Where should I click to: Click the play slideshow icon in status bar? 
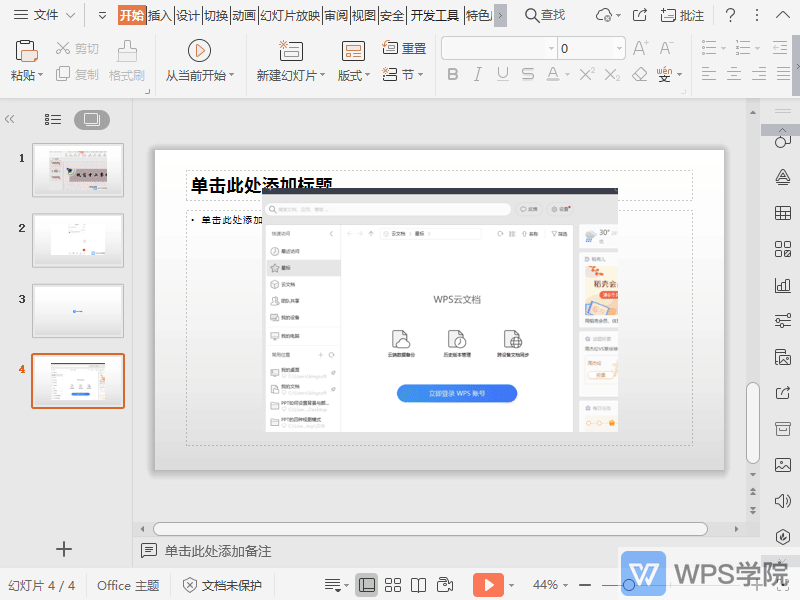[x=489, y=585]
